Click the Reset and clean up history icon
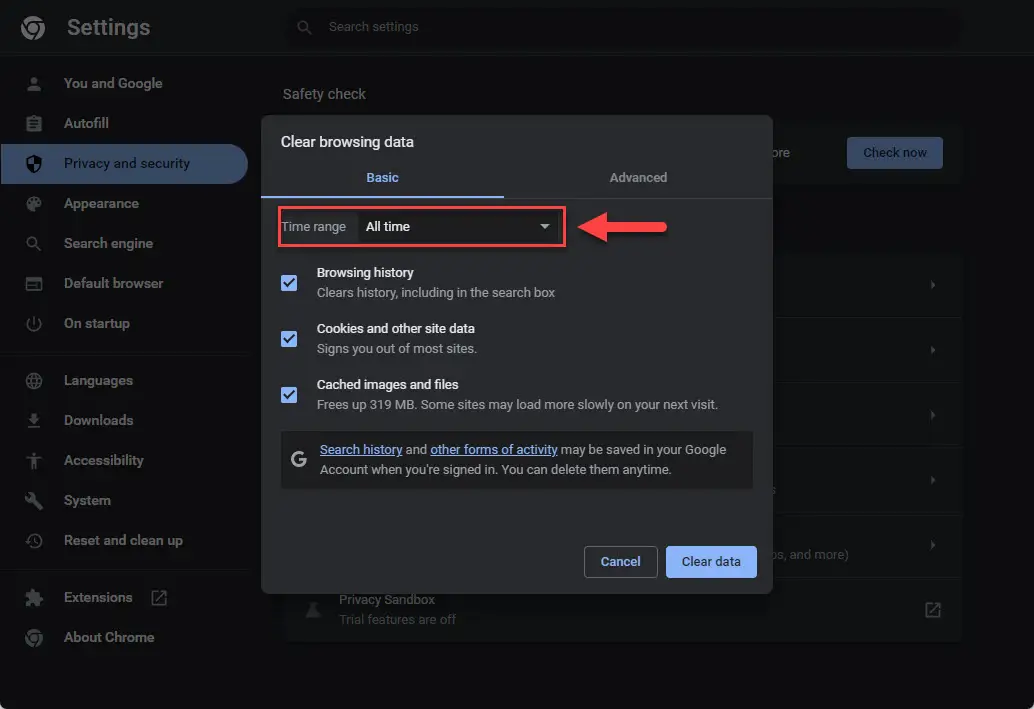Image resolution: width=1034 pixels, height=709 pixels. click(x=34, y=541)
